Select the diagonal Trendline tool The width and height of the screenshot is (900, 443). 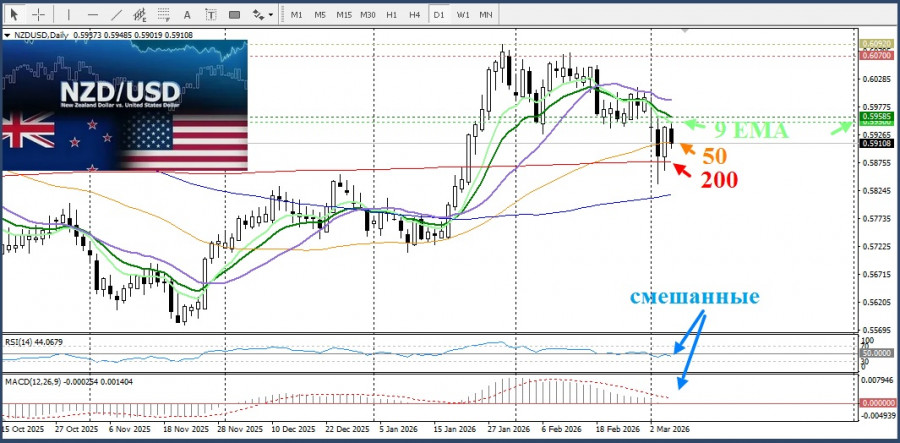click(117, 14)
